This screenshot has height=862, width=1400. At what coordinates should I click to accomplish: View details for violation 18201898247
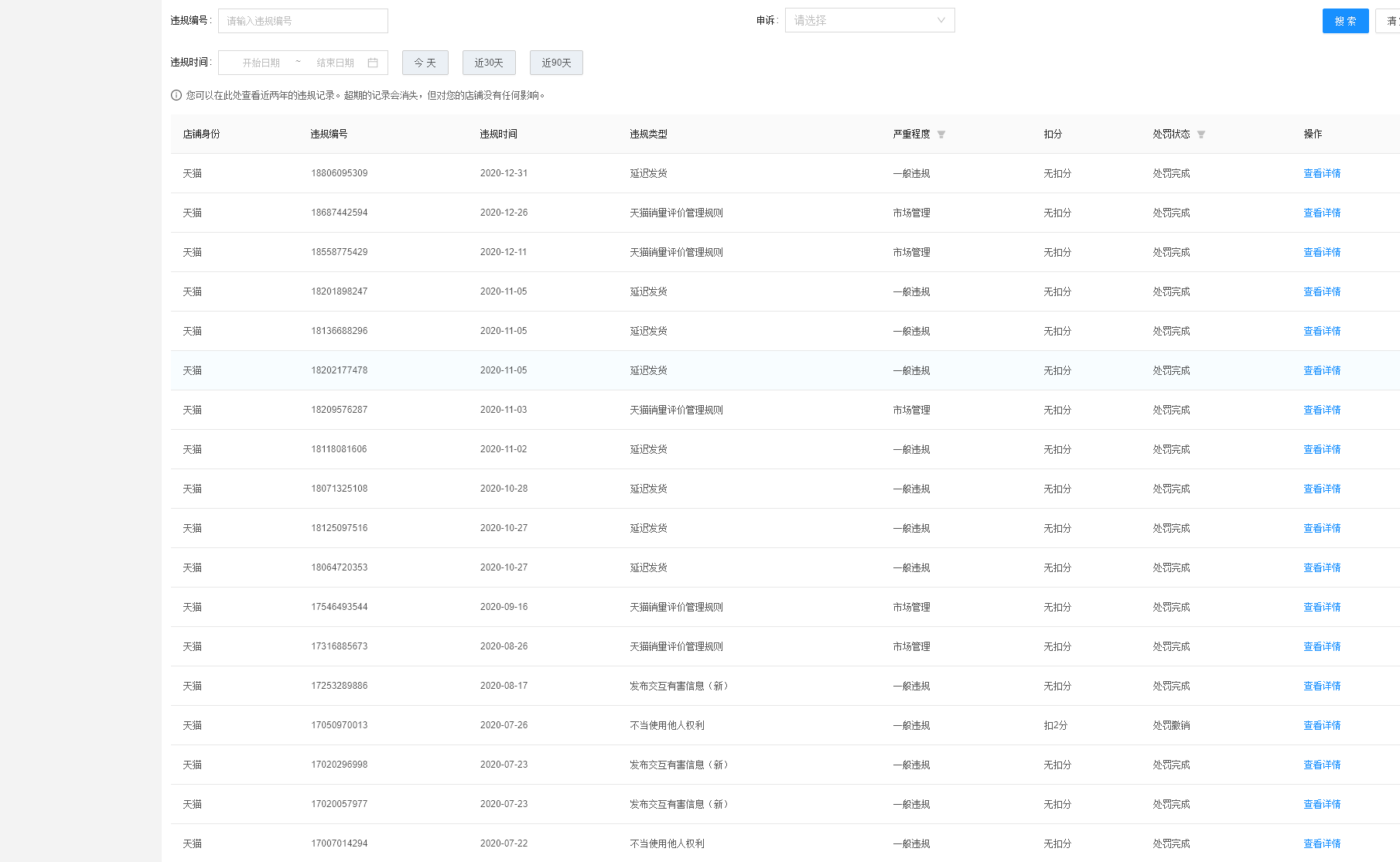[x=1322, y=291]
